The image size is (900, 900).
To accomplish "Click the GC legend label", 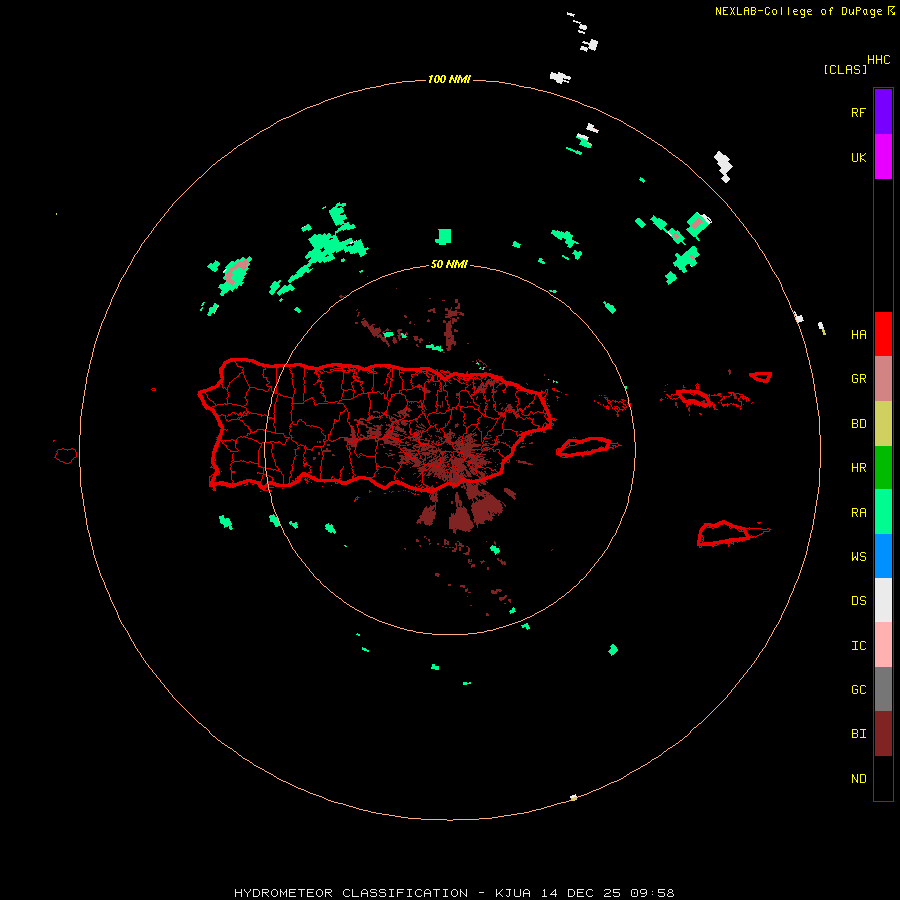I will (859, 690).
